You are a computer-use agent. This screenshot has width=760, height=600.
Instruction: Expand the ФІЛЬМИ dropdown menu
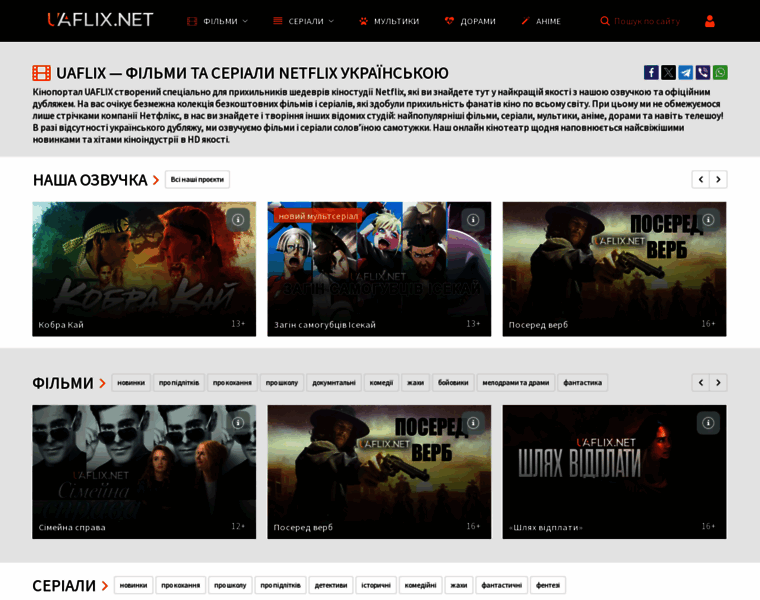click(x=218, y=21)
